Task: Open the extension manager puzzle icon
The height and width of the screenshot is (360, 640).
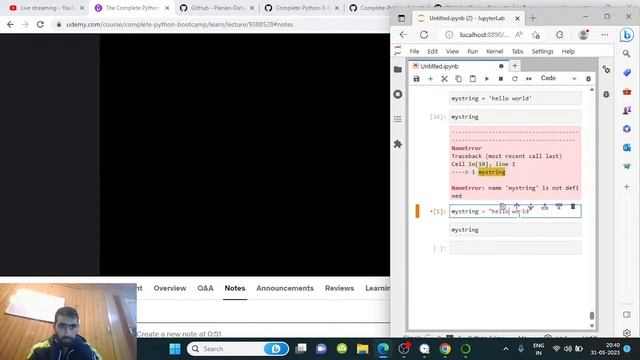Action: tap(398, 144)
